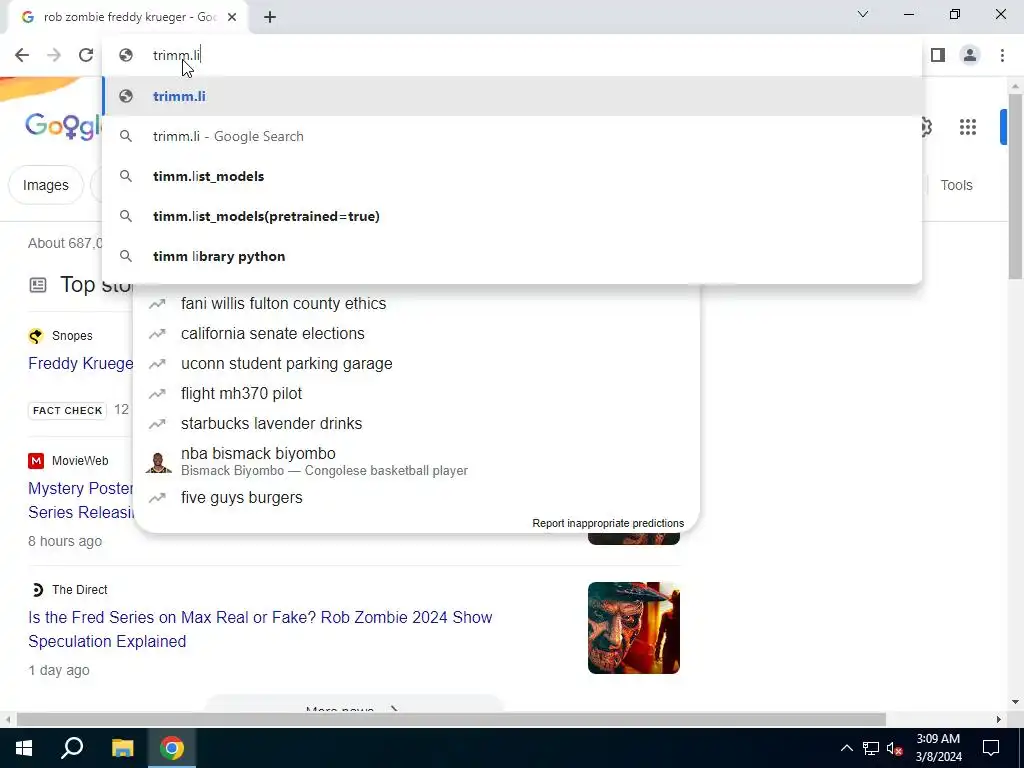The image size is (1024, 768).
Task: Select fani willis fulton county ethics
Action: [416, 304]
